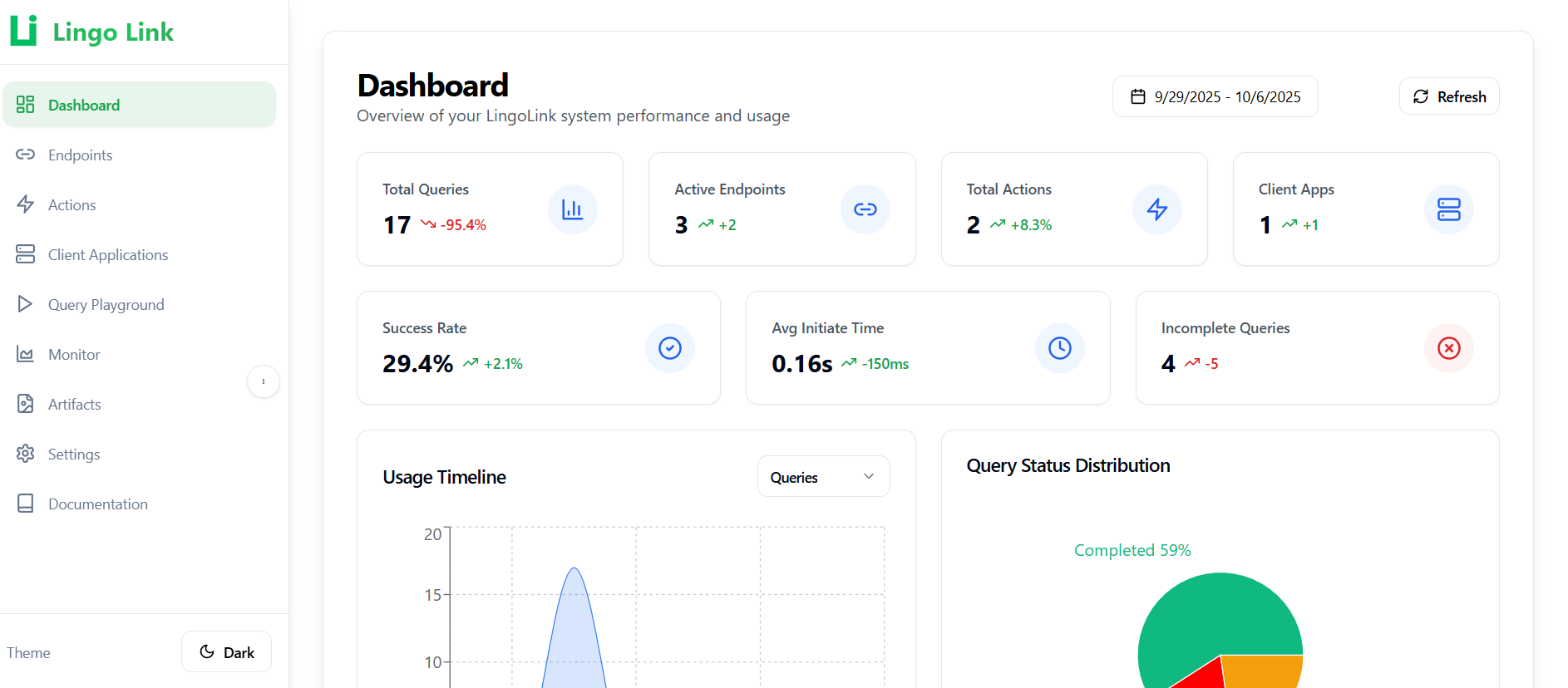Toggle the theme to Dark mode

coord(227,652)
